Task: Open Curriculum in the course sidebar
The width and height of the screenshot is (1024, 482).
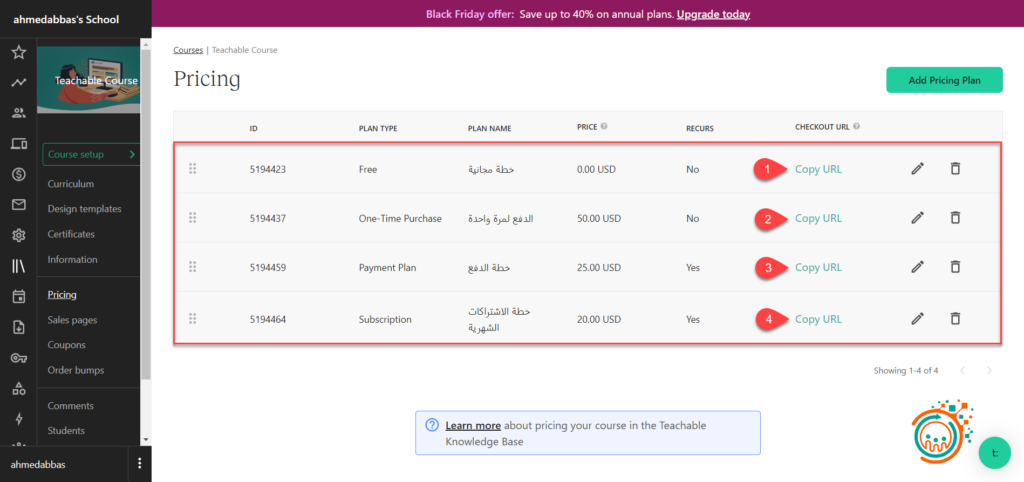Action: point(71,184)
